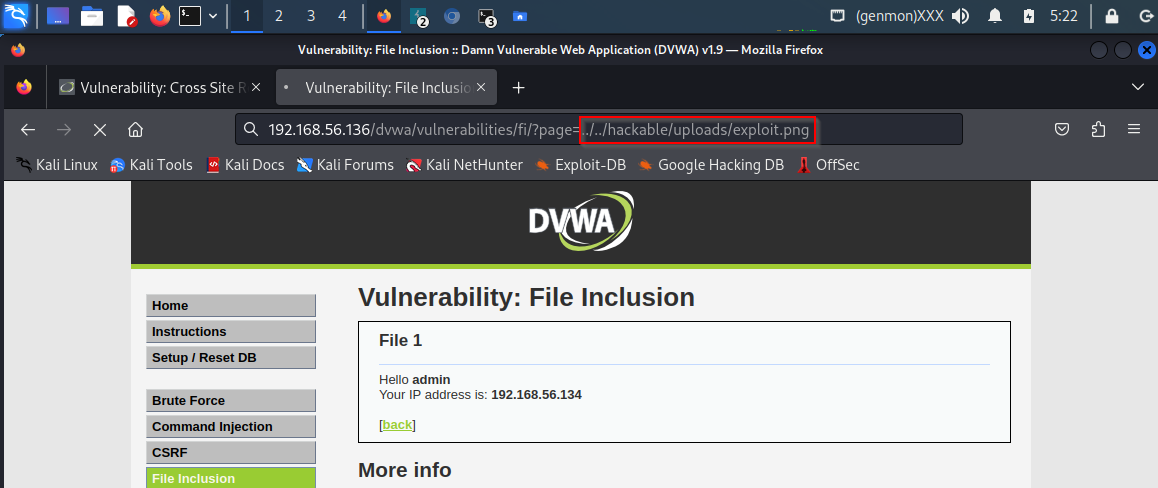Viewport: 1158px width, 488px height.
Task: Stop loading the page
Action: click(100, 130)
